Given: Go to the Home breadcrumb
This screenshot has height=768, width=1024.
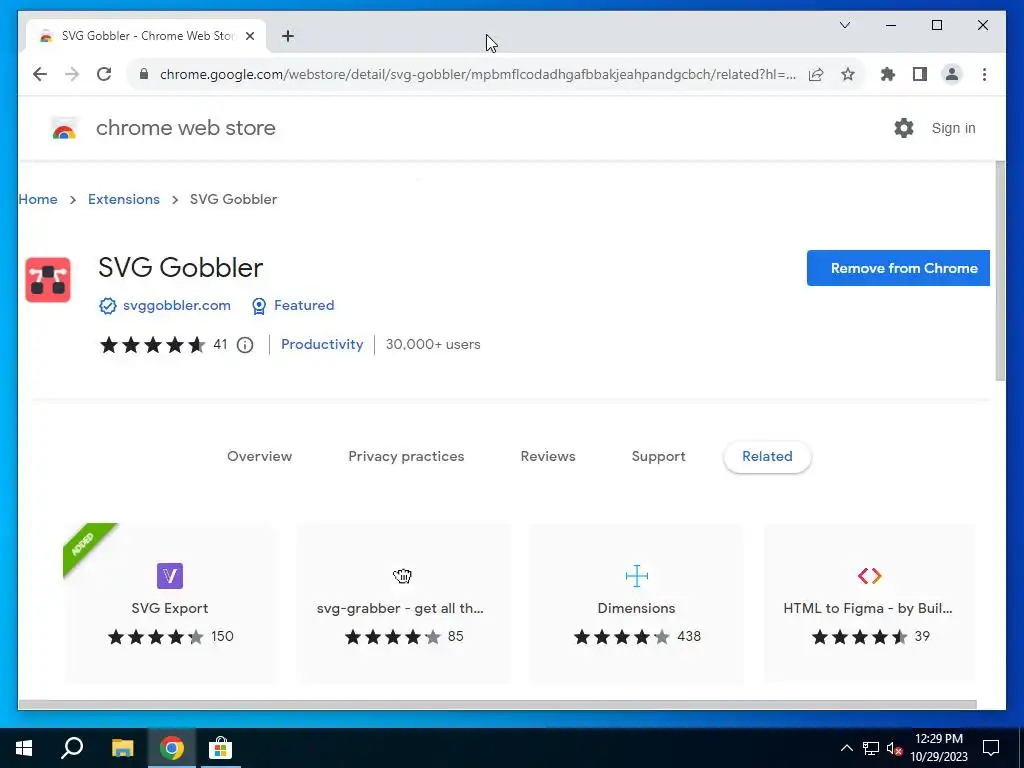Looking at the screenshot, I should click(x=38, y=199).
